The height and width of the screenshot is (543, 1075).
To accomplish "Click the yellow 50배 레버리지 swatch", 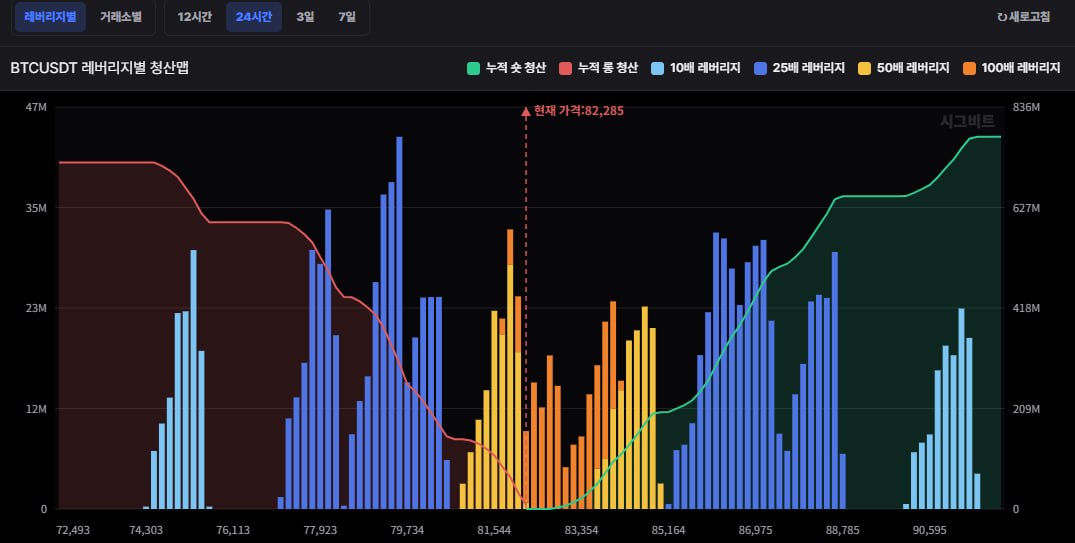I will (x=864, y=68).
